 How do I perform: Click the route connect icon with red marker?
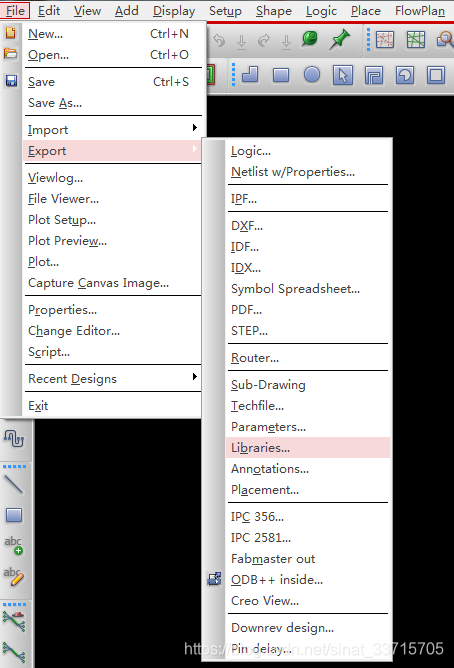click(14, 621)
